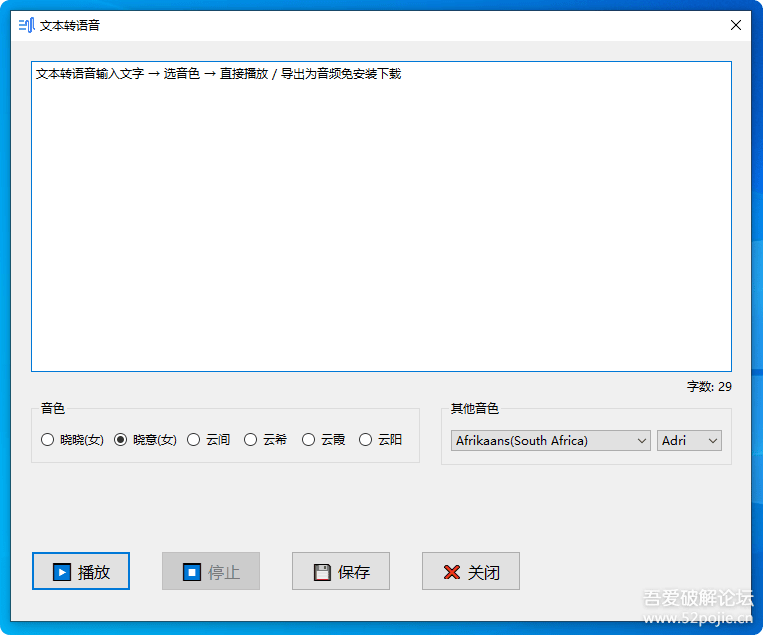Select the 晓意(女) voice radio button

click(x=145, y=440)
